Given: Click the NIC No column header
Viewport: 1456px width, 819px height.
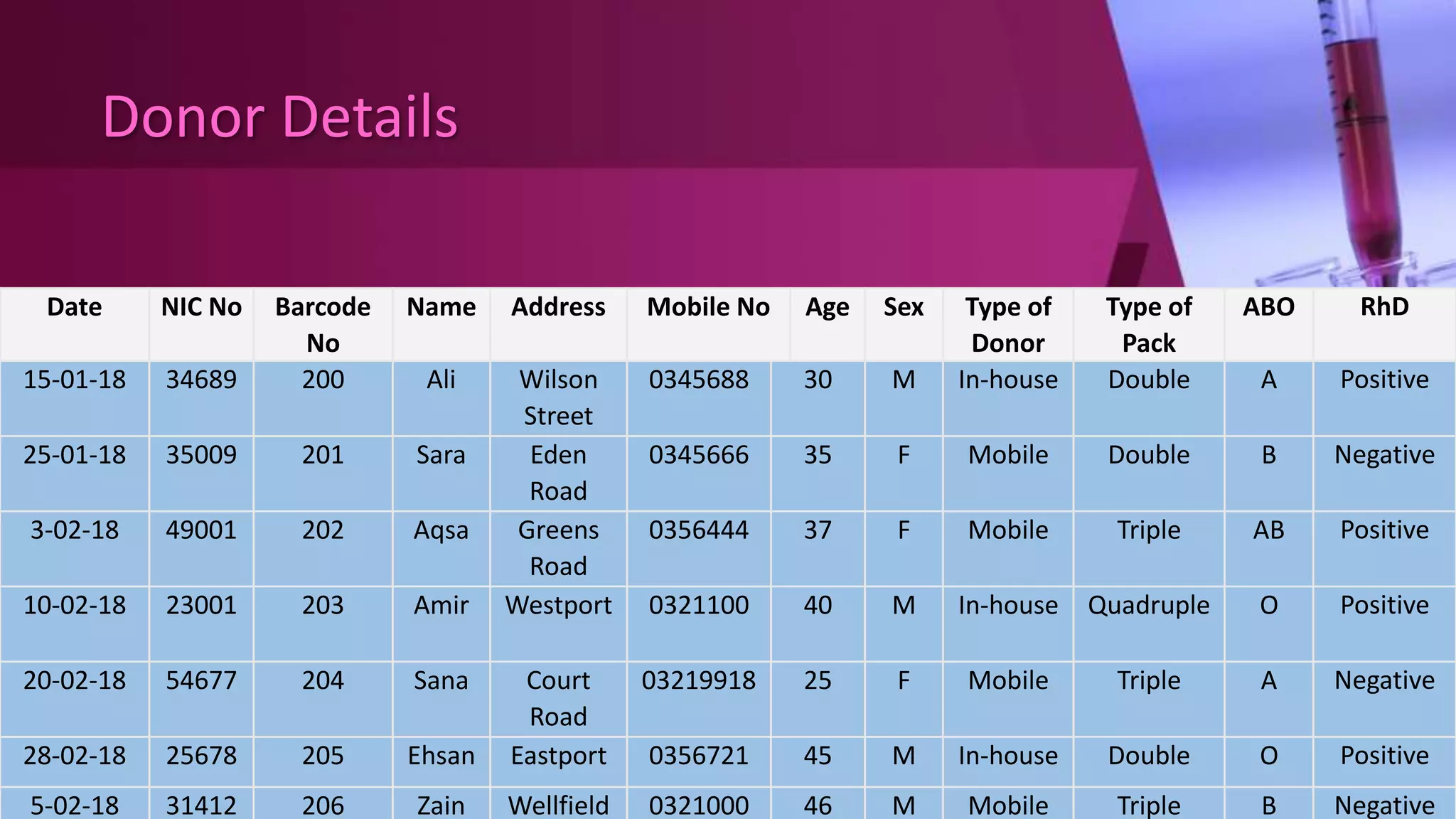Looking at the screenshot, I should (201, 307).
